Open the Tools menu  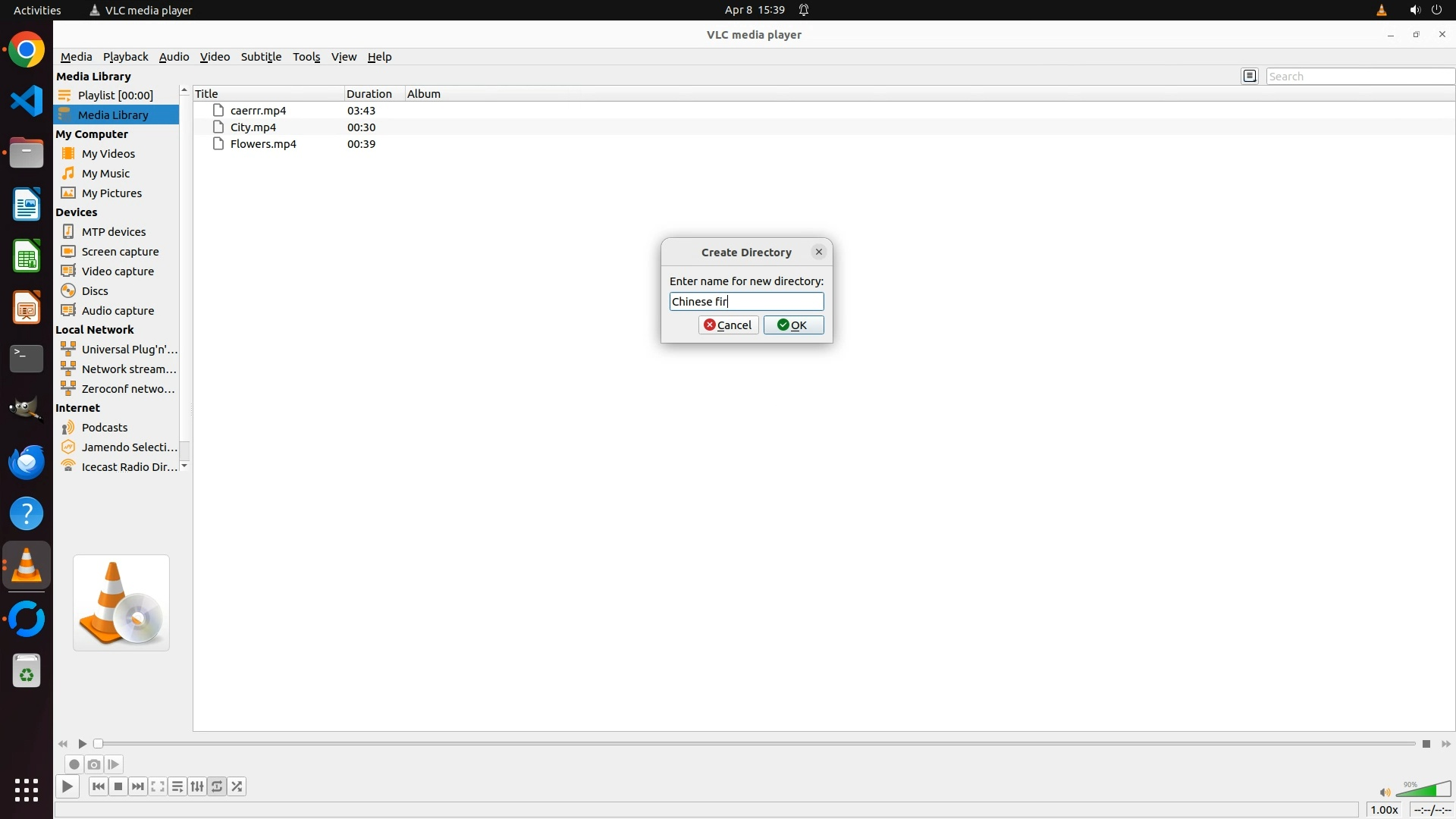pyautogui.click(x=306, y=57)
